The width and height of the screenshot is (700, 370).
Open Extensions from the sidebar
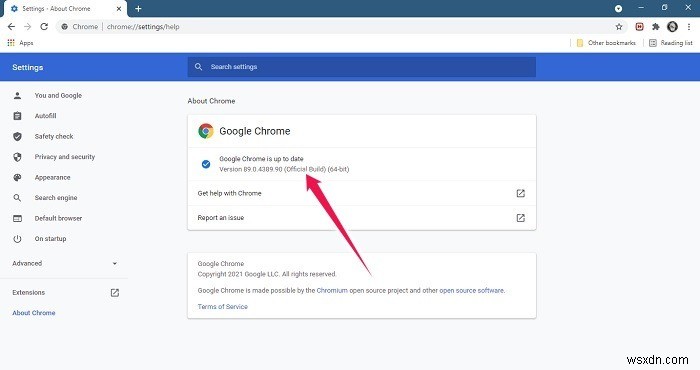[x=29, y=293]
